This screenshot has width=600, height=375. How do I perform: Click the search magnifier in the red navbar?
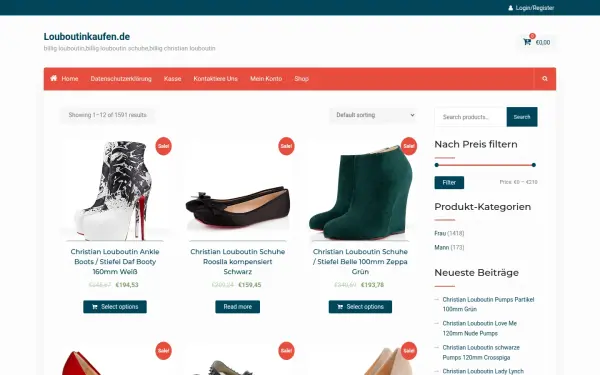tap(545, 79)
